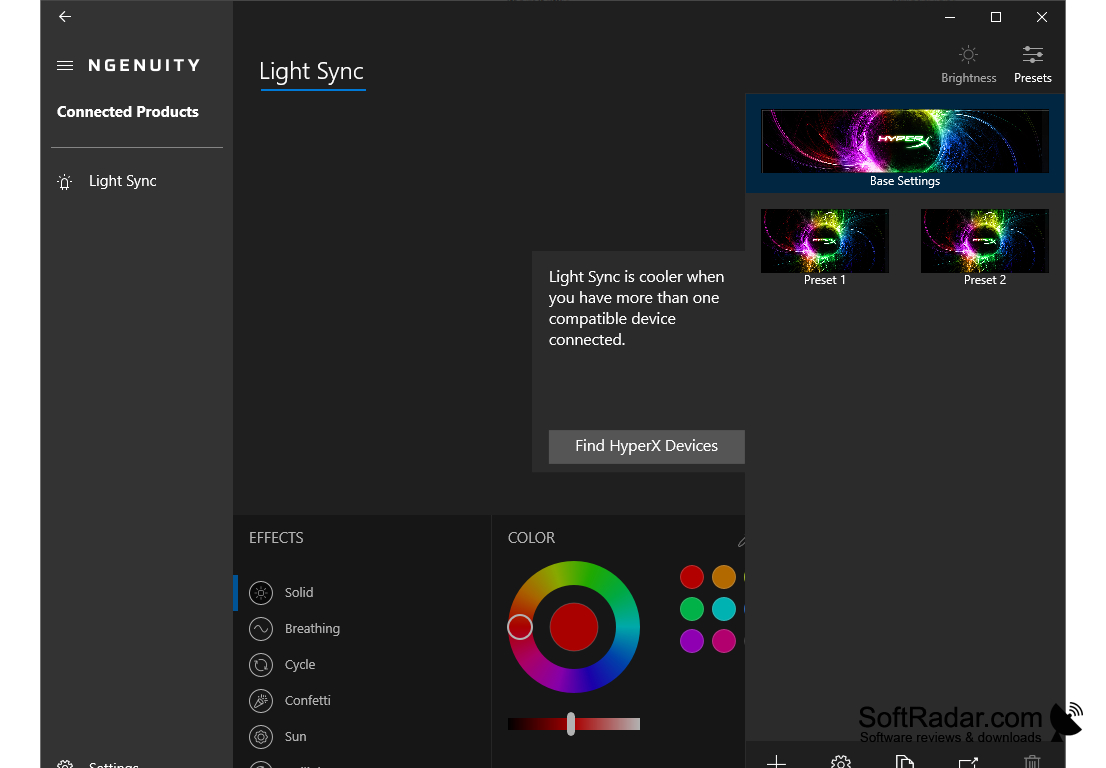Choose the Breathing effect icon
This screenshot has height=768, width=1106.
point(261,628)
